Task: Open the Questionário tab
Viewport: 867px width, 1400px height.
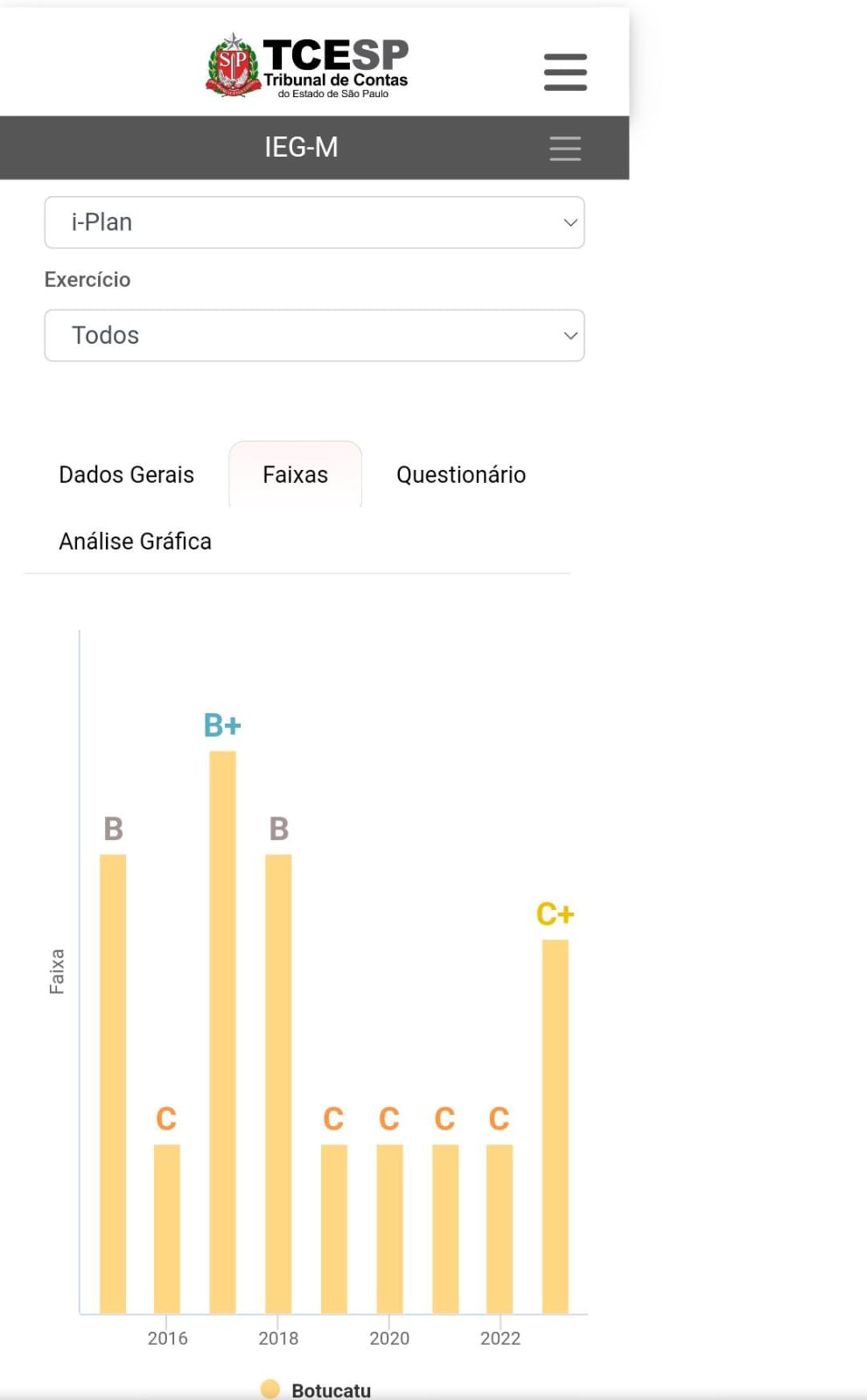Action: point(461,475)
